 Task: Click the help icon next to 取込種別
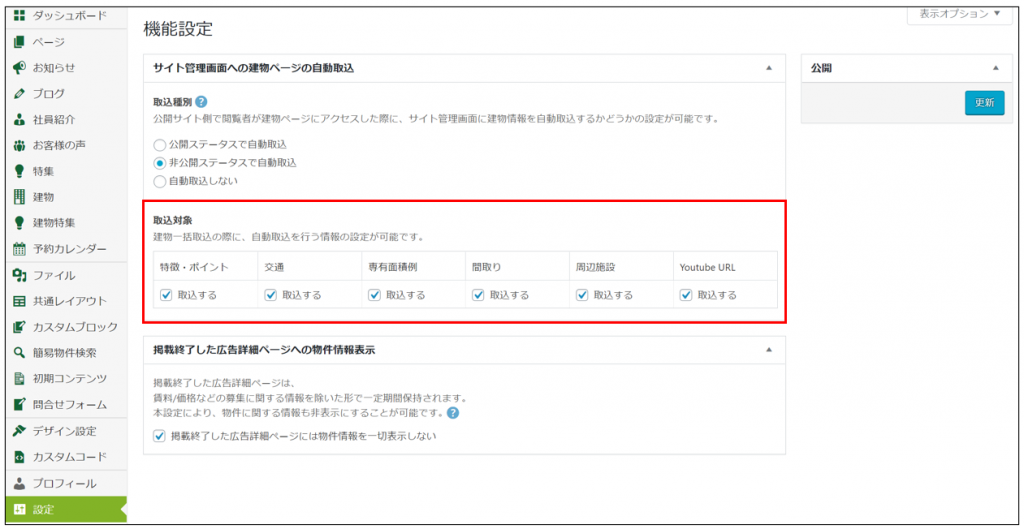(x=201, y=102)
